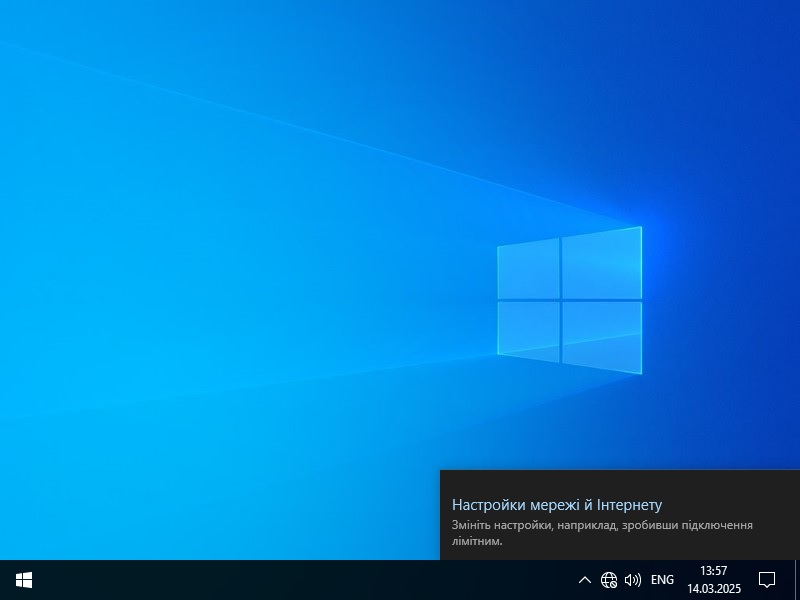
Task: Click the 'Змініть настройки' description text
Action: click(602, 533)
